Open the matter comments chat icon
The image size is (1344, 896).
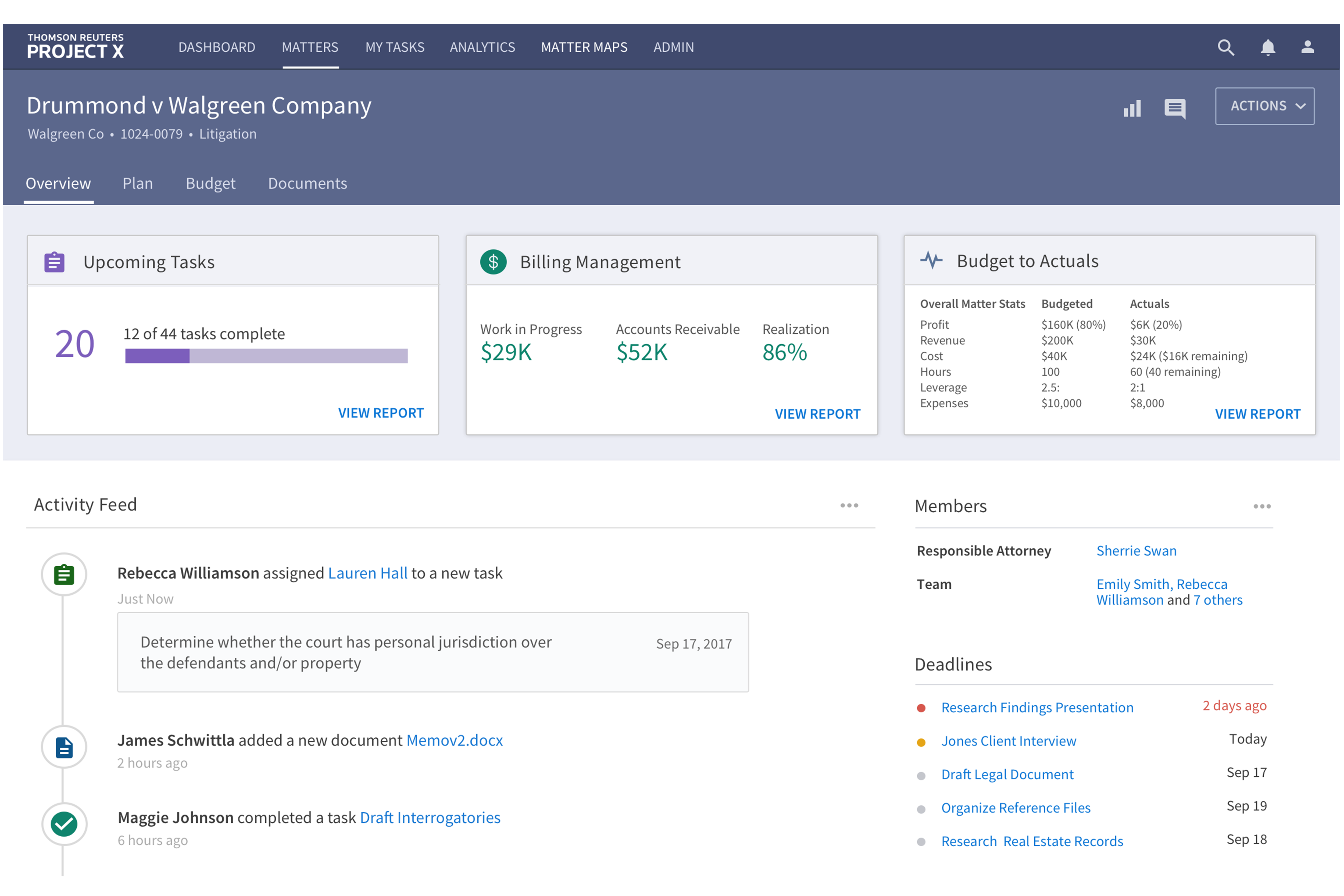click(1174, 108)
